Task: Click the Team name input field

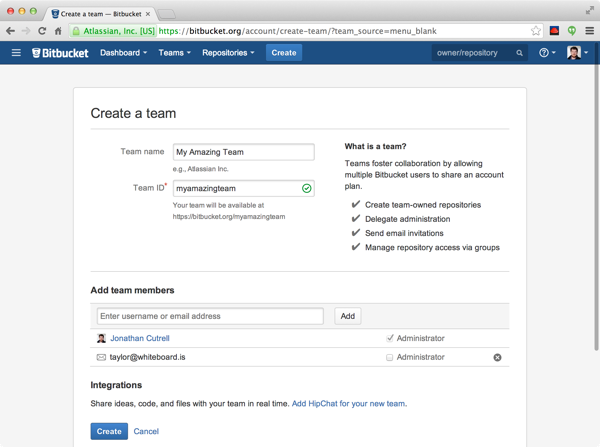Action: click(243, 152)
